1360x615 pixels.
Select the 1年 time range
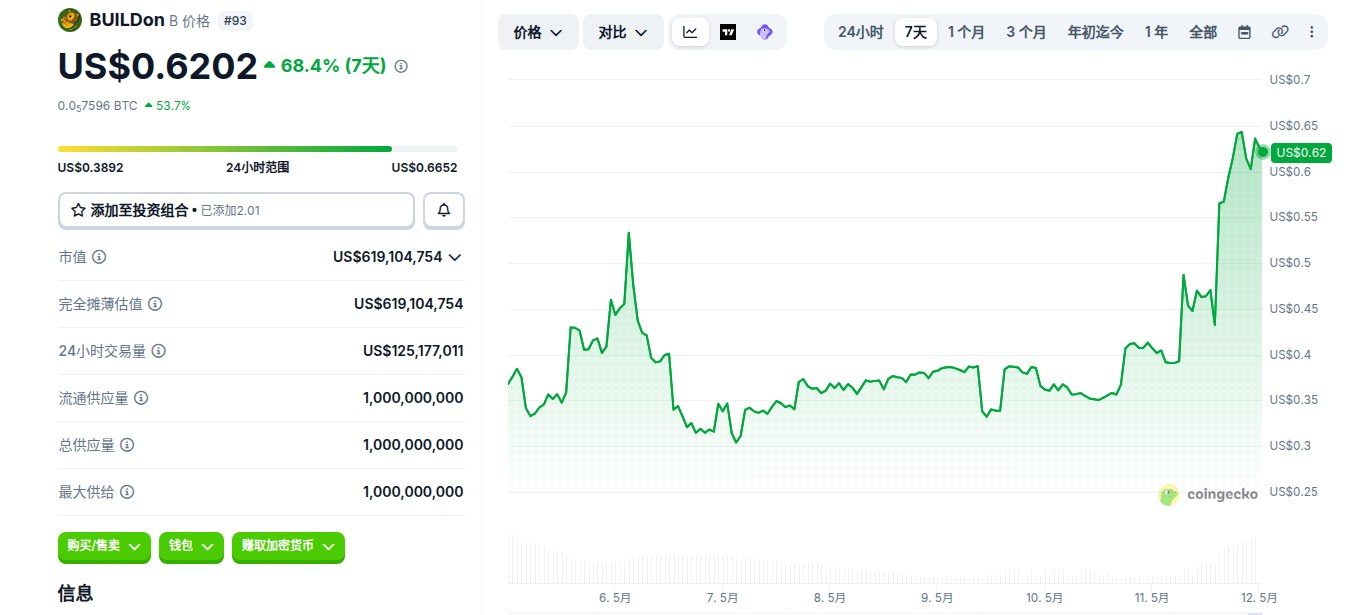[1156, 32]
